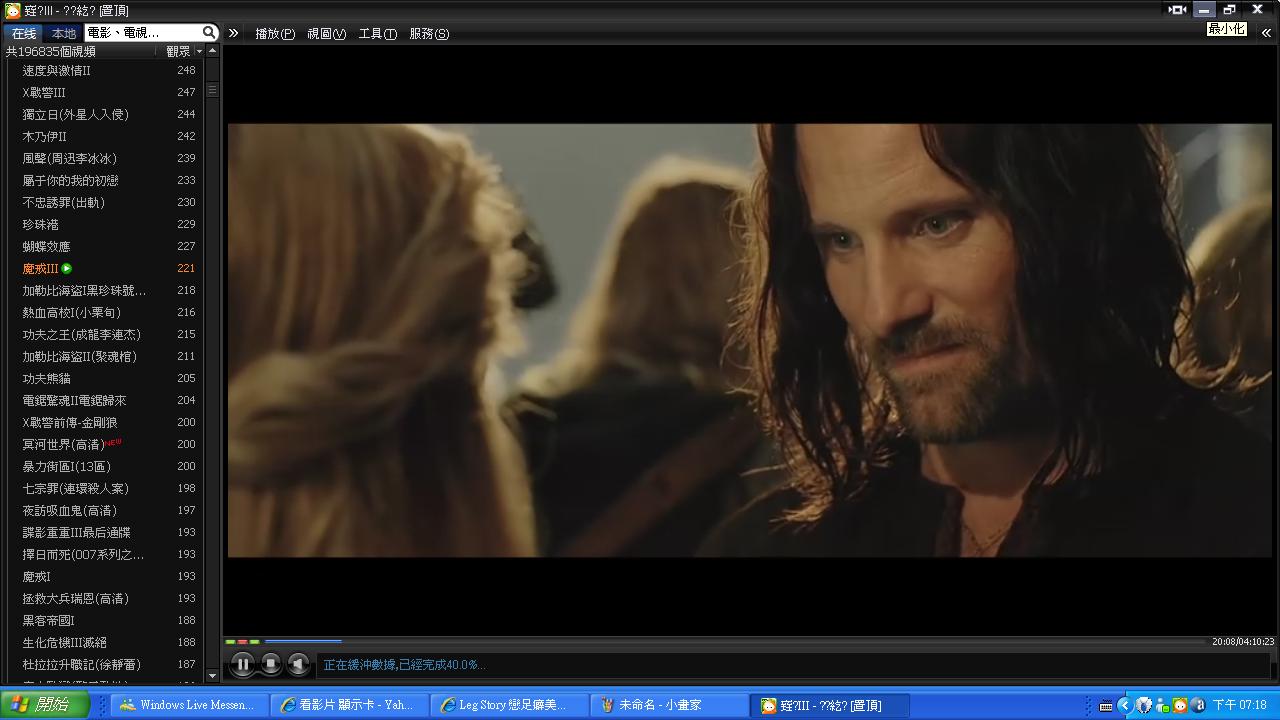Select 速度與激情II in the list

tap(57, 71)
